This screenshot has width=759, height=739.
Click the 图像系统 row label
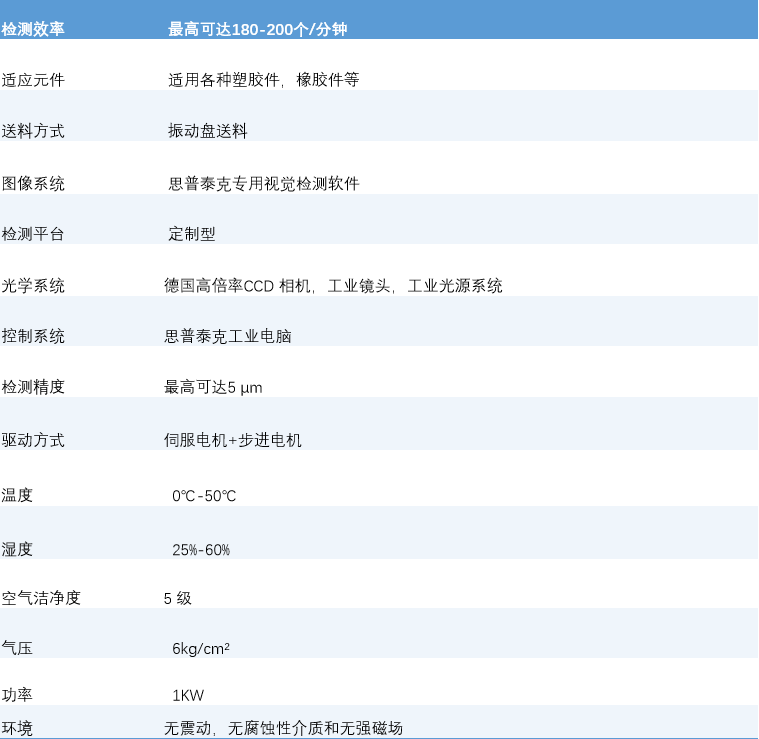(33, 183)
